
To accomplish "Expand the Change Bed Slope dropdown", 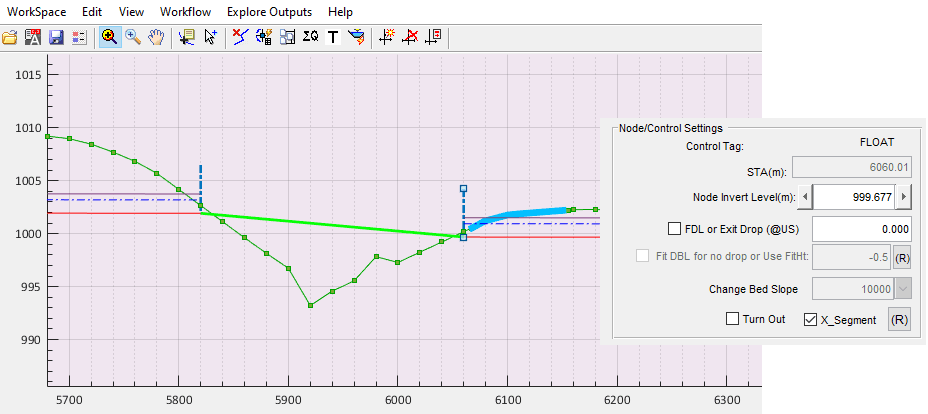I will pos(904,289).
